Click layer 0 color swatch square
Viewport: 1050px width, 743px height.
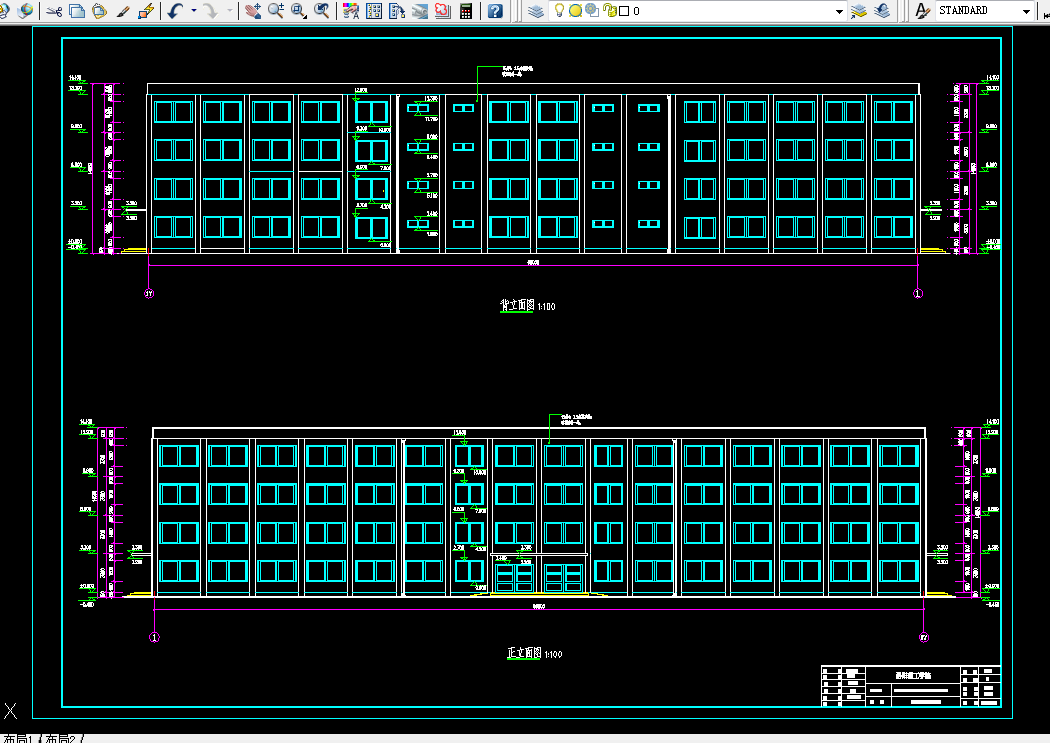click(624, 11)
